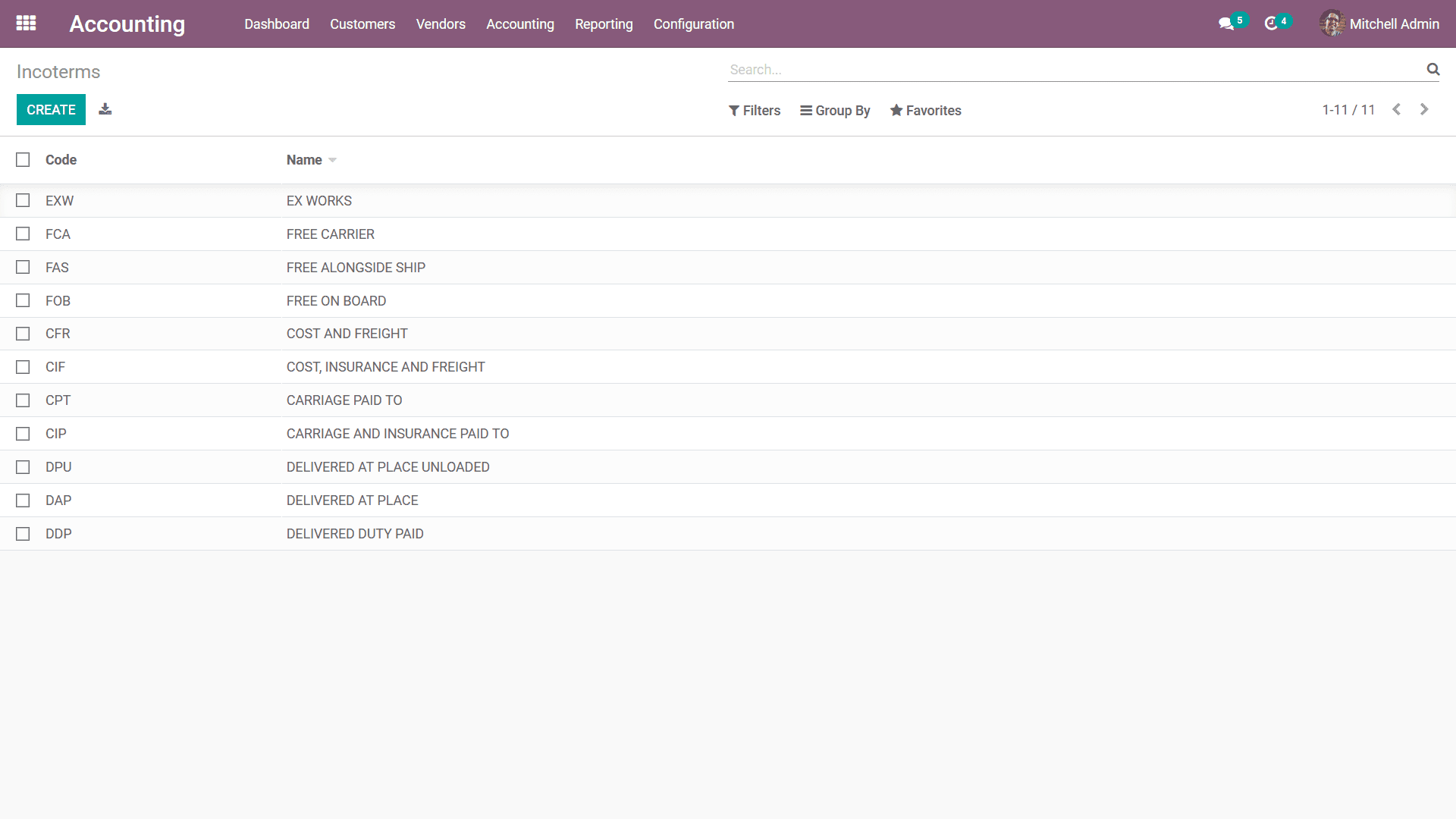Open the conversations chat icon
Screen dimensions: 1456x819
pyautogui.click(x=1226, y=24)
